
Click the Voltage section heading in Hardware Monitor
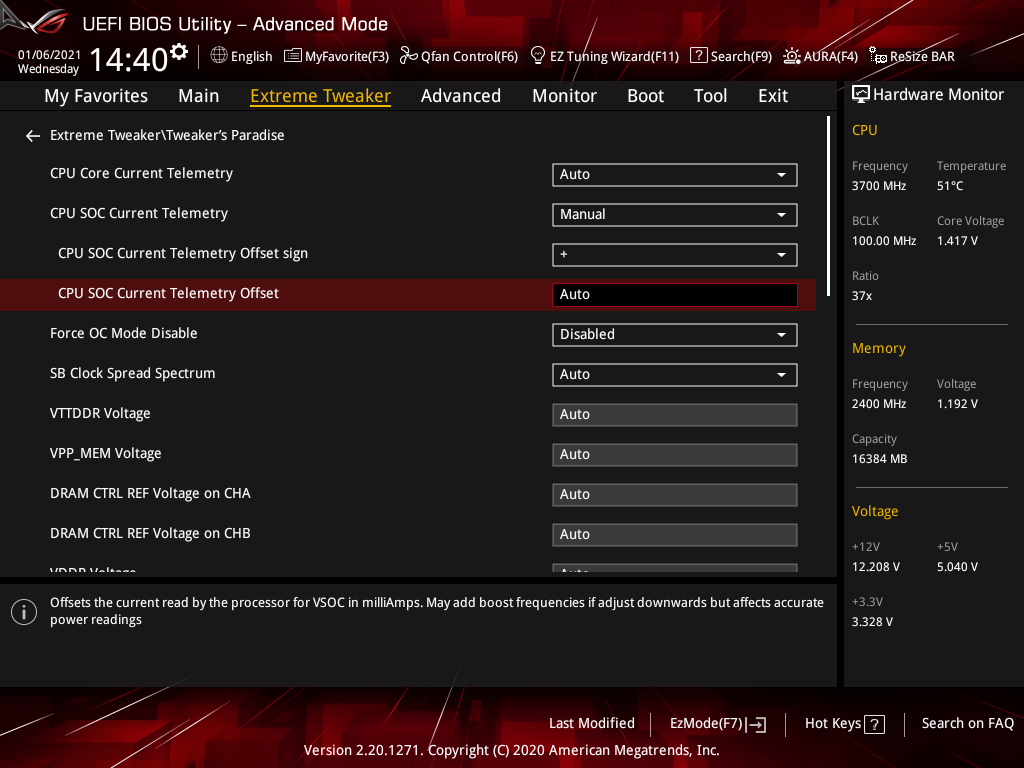874,511
